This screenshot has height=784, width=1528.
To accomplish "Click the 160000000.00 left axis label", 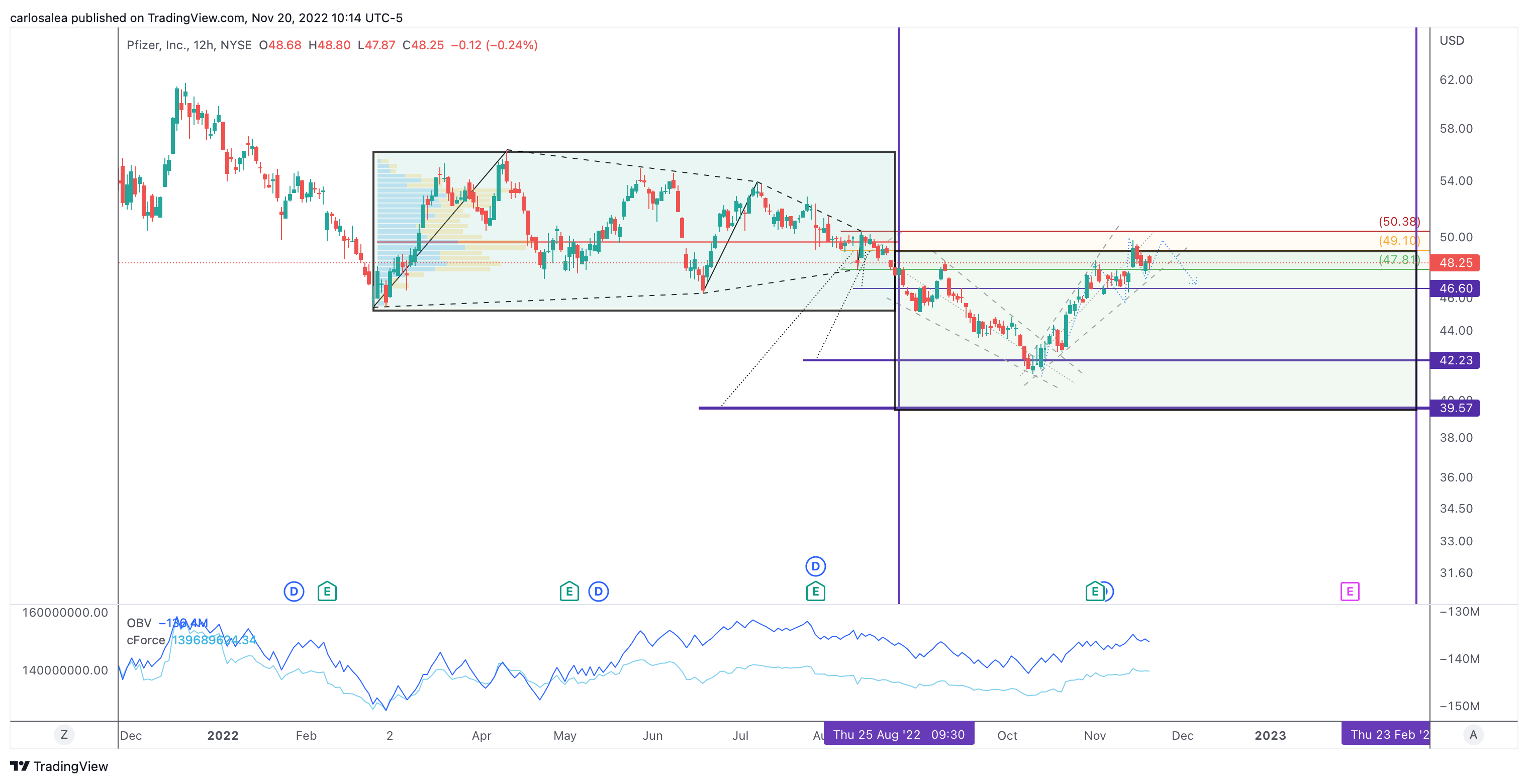I will coord(65,613).
